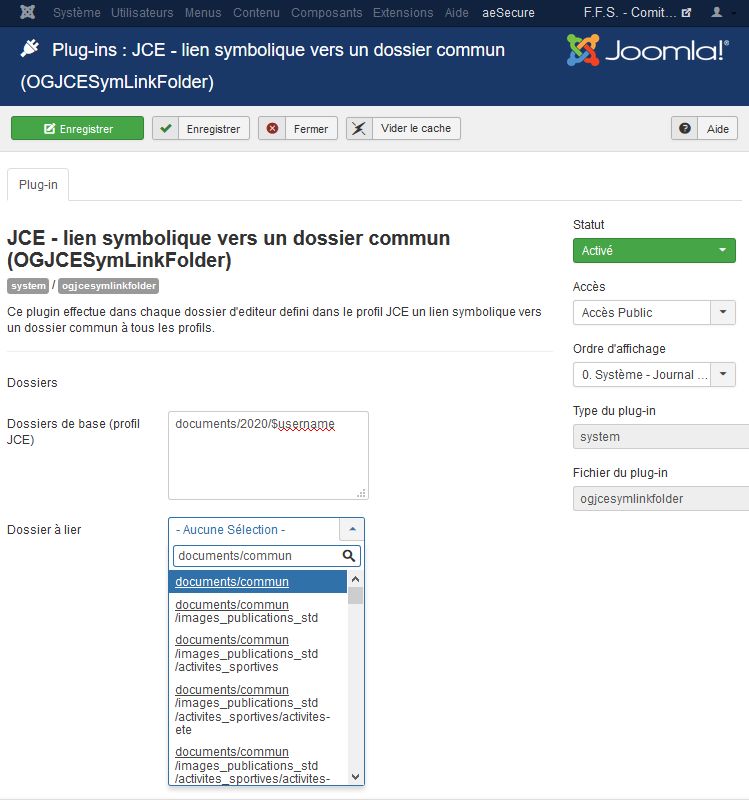Click the Dossier à lier label
This screenshot has width=749, height=800.
(44, 530)
